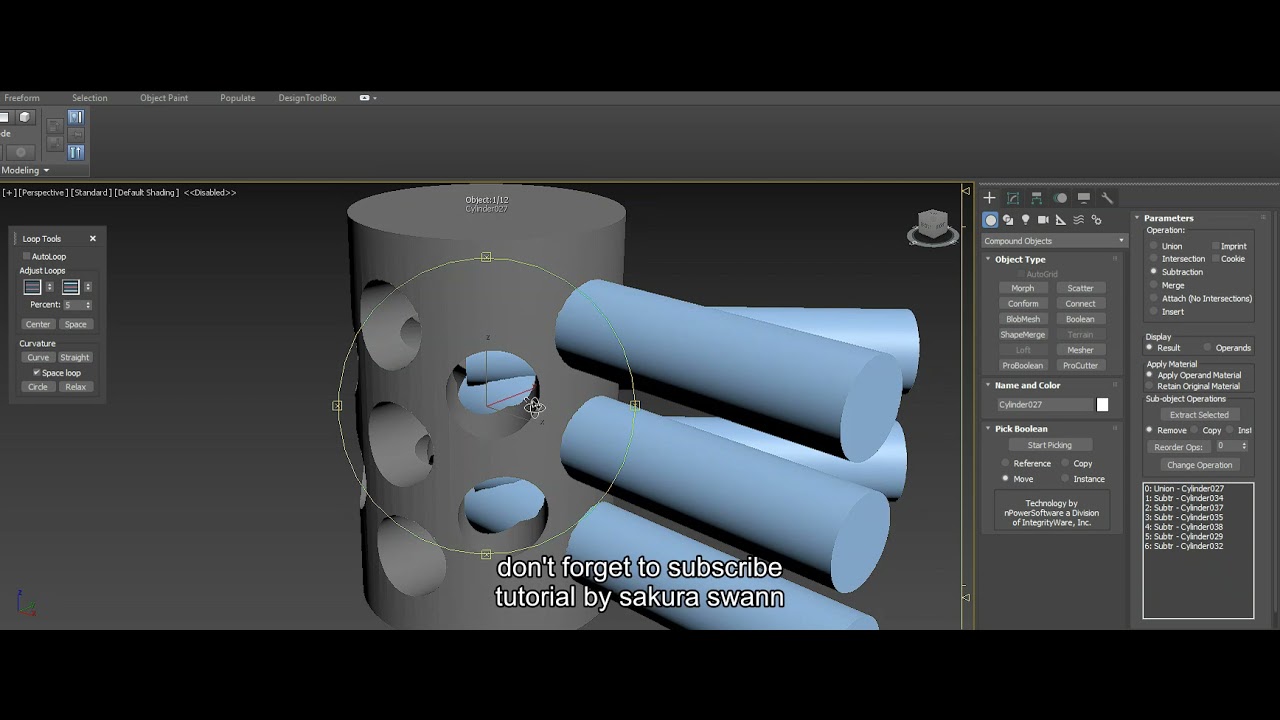Click the first Adjust Loops icon
Image resolution: width=1280 pixels, height=720 pixels.
click(32, 287)
